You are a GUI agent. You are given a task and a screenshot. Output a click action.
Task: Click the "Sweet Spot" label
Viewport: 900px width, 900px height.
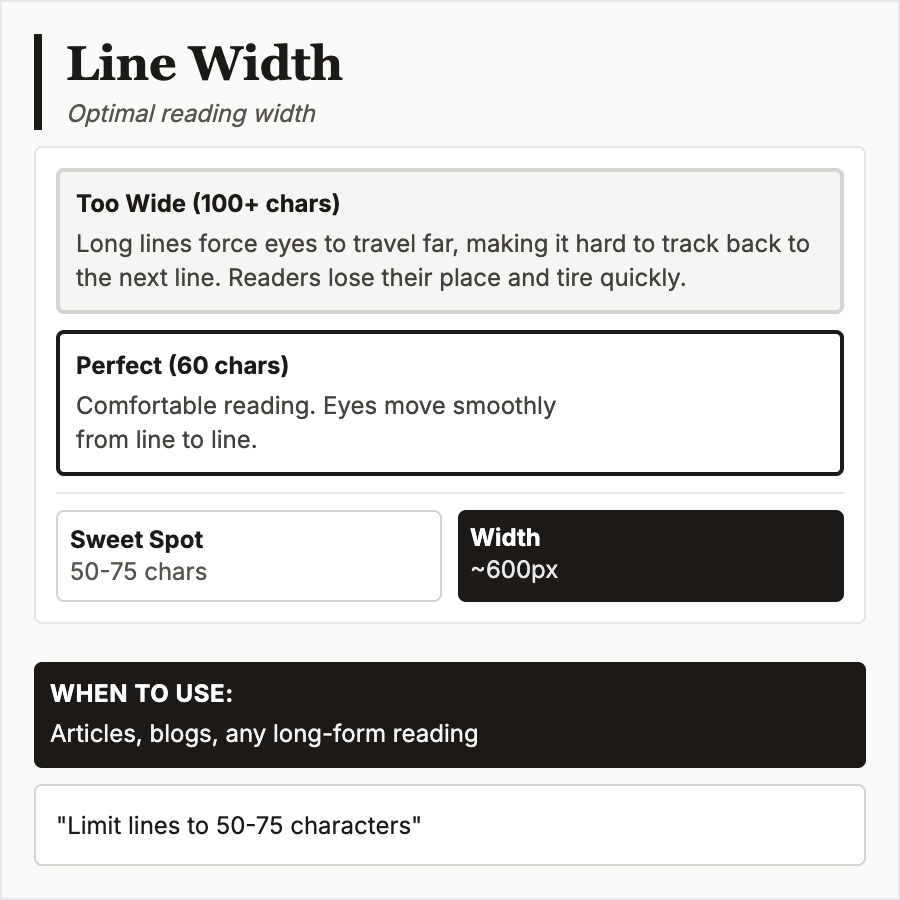tap(136, 540)
